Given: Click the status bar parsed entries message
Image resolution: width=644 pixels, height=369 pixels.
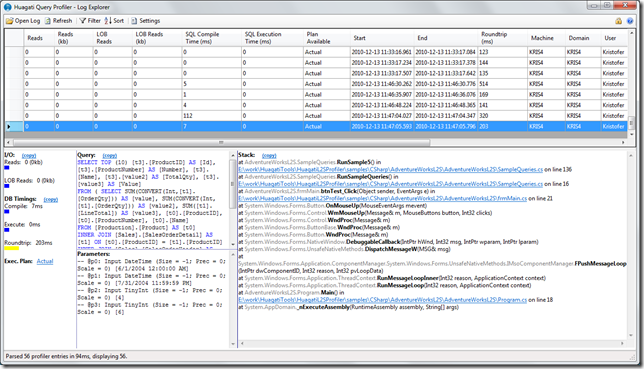Looking at the screenshot, I should click(66, 356).
